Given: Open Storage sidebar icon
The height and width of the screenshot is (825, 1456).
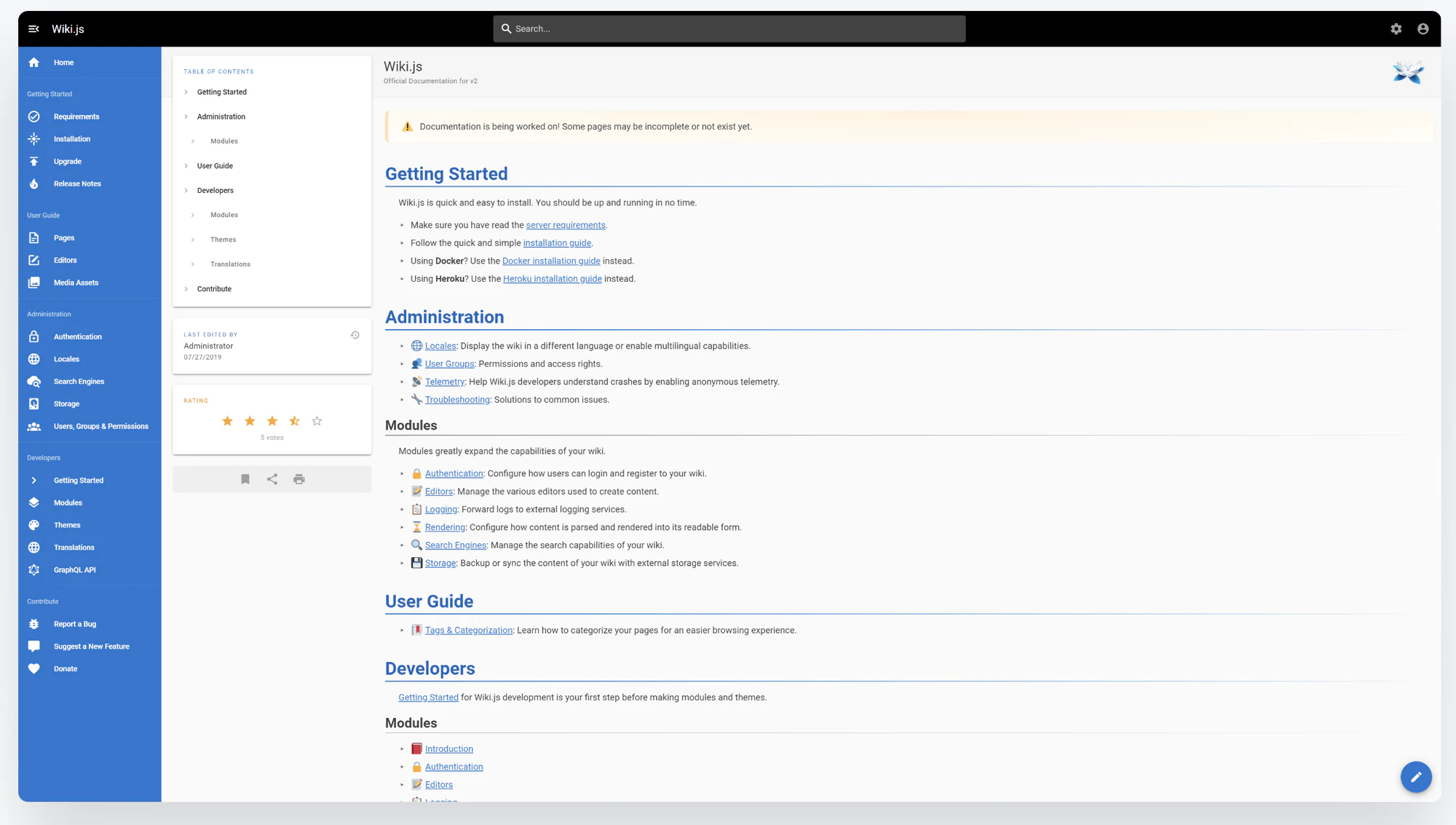Looking at the screenshot, I should pyautogui.click(x=33, y=404).
